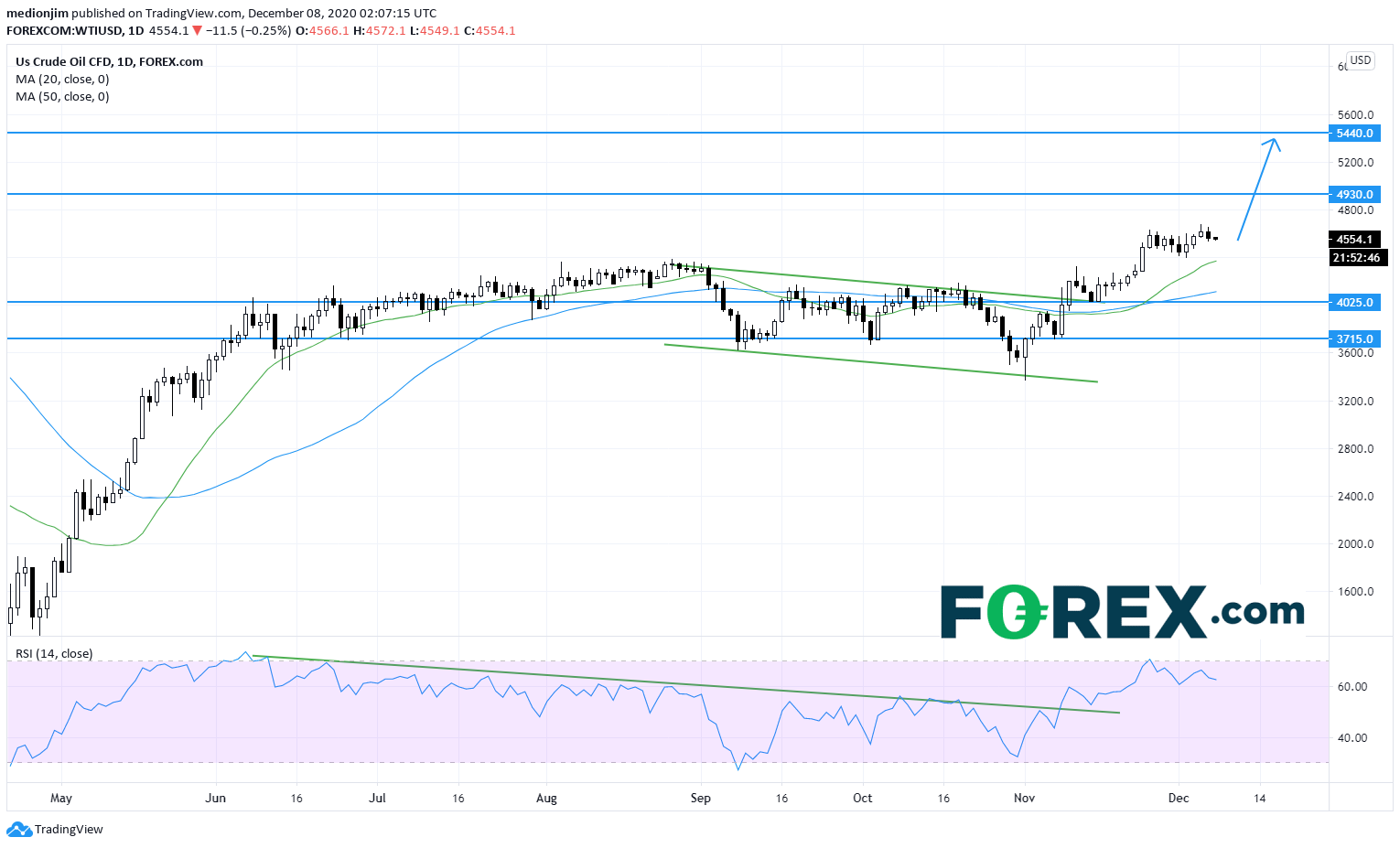Click the RSI (14, close) indicator label
This screenshot has width=1400, height=848.
tap(54, 654)
